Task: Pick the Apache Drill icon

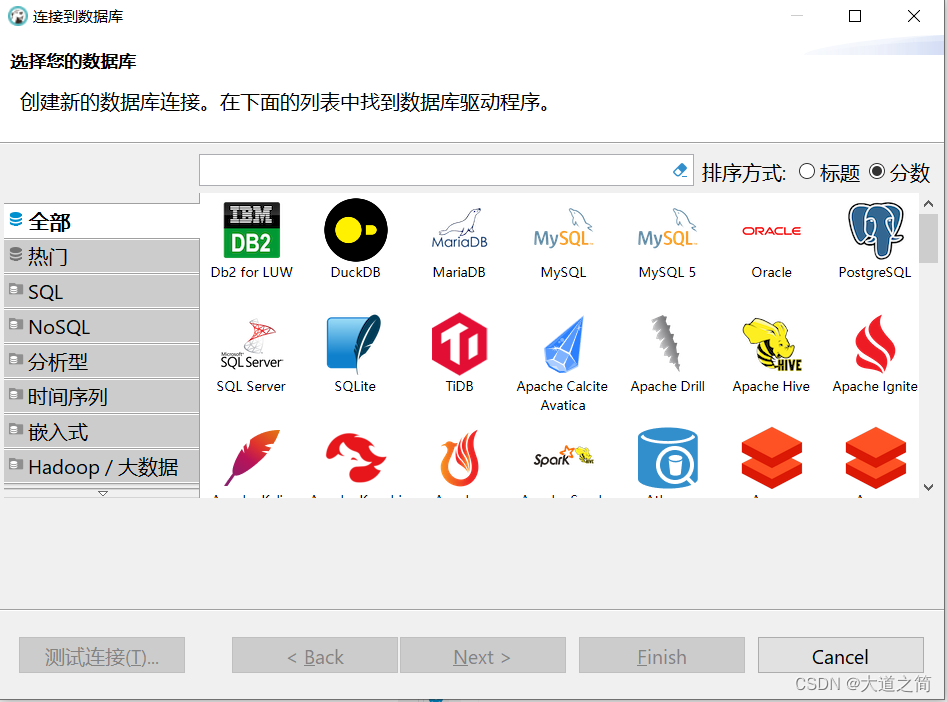Action: (x=667, y=343)
